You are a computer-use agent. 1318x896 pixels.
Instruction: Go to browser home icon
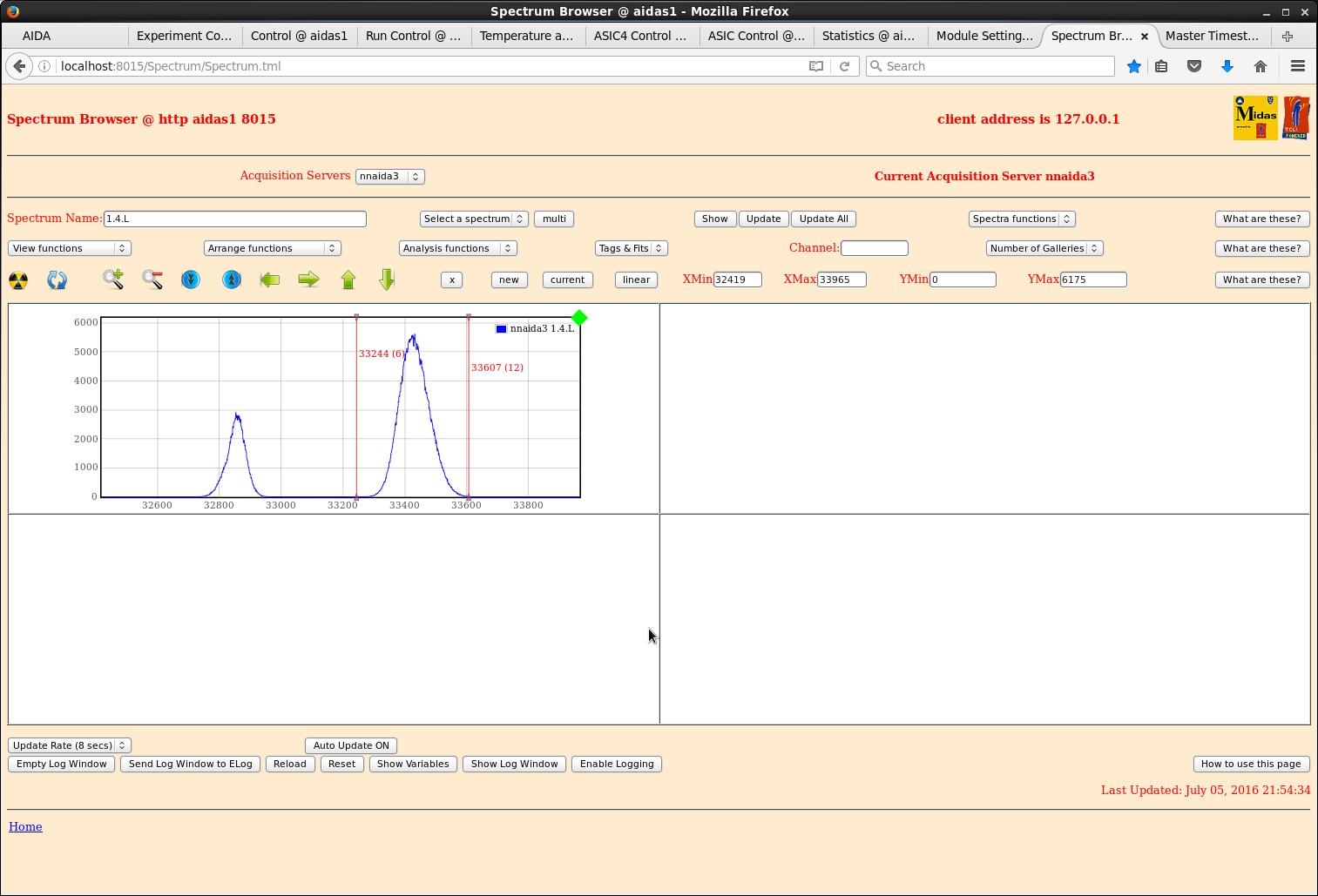pos(1261,66)
